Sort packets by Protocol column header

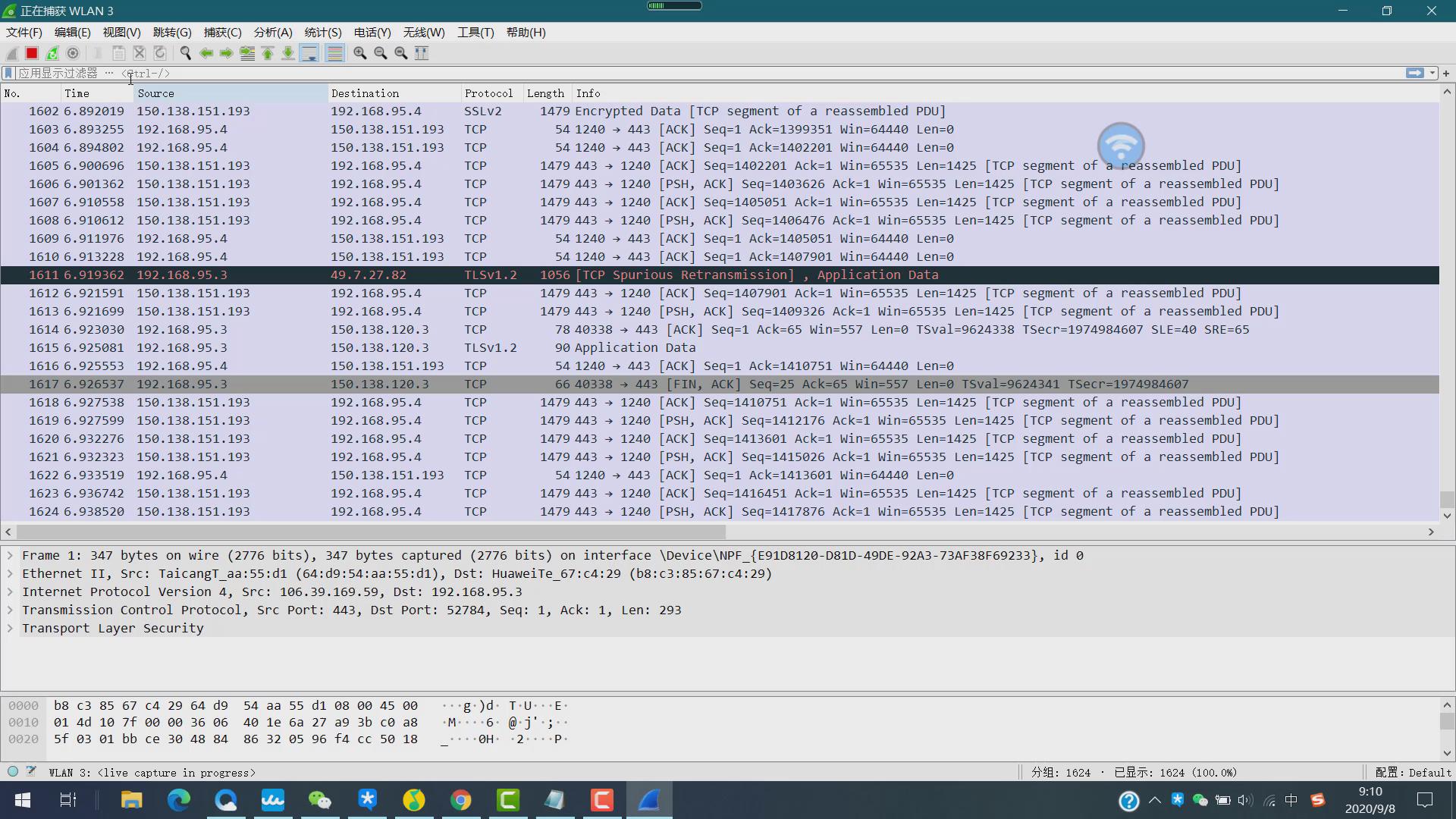pos(488,93)
